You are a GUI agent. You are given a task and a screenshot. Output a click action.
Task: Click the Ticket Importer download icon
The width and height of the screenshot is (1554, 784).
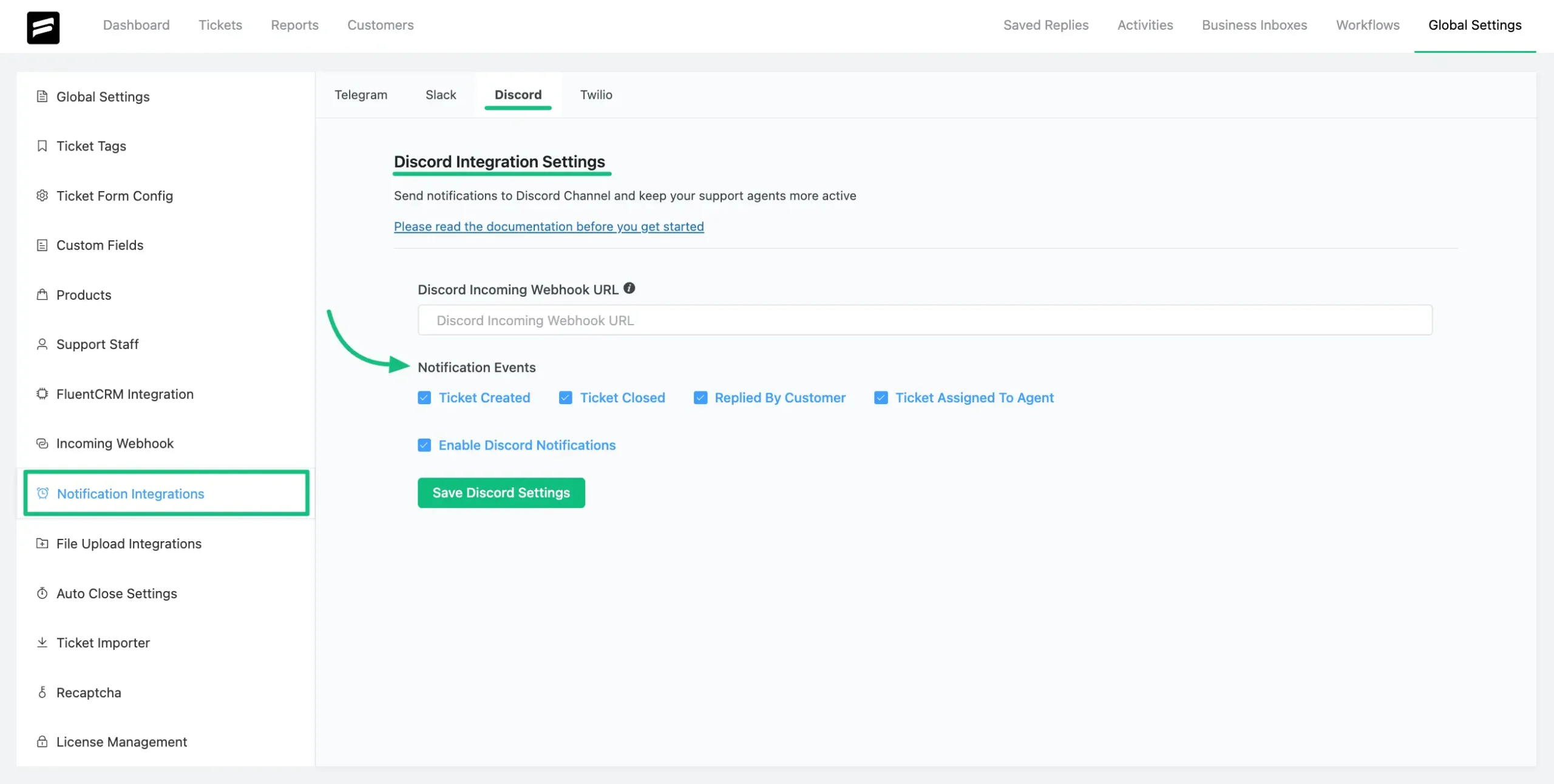click(42, 642)
